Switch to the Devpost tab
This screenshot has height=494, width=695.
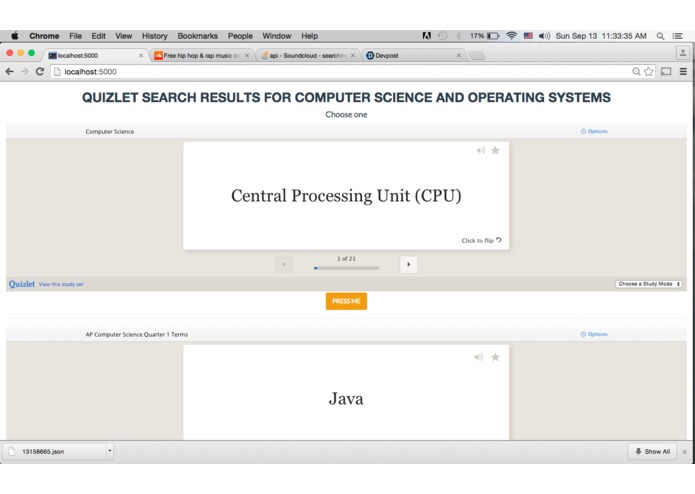(x=412, y=55)
